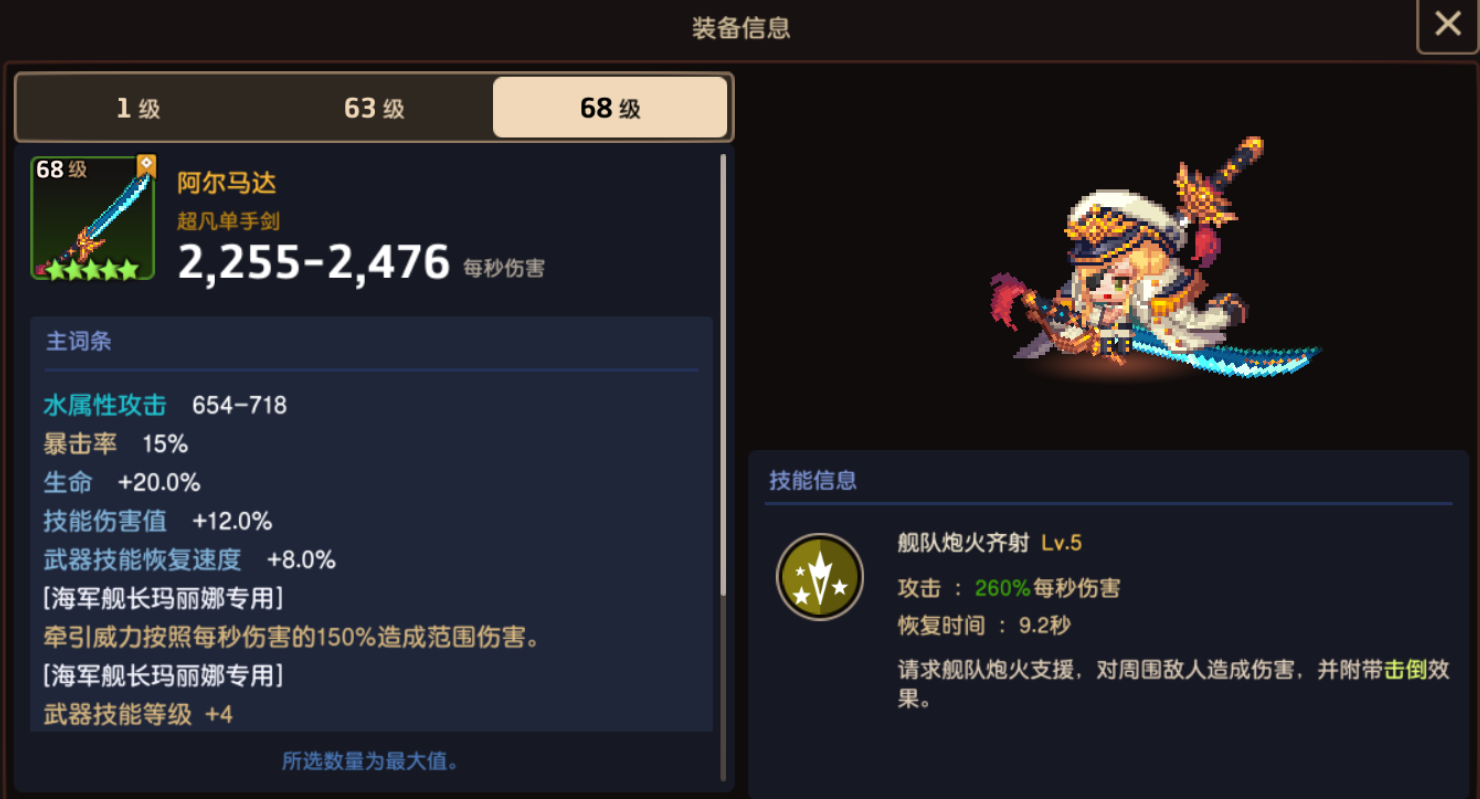Click the green star rating on weapon icon
This screenshot has height=799, width=1480.
pyautogui.click(x=92, y=269)
